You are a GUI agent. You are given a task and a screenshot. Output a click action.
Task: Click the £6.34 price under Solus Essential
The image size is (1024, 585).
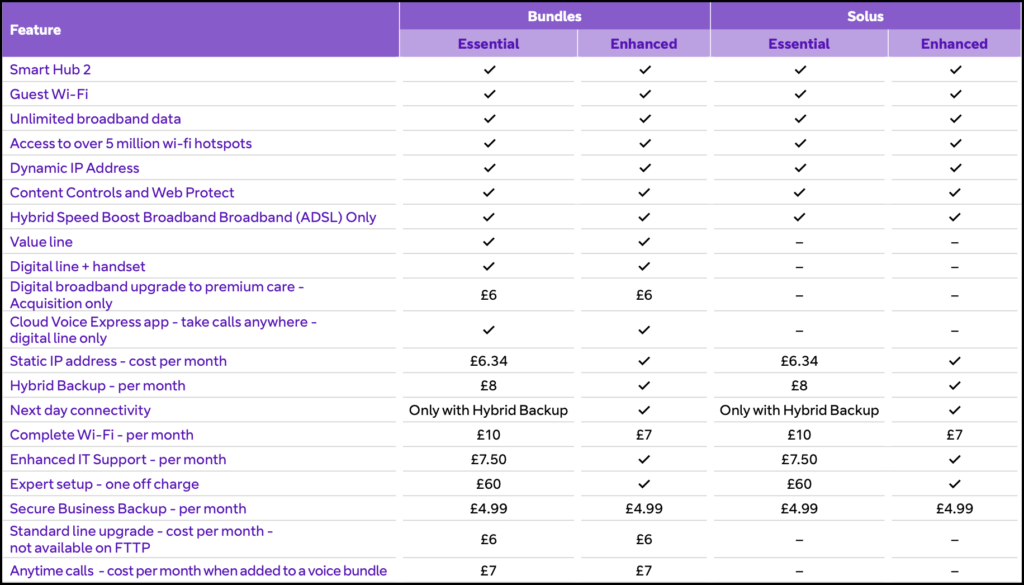pos(799,361)
